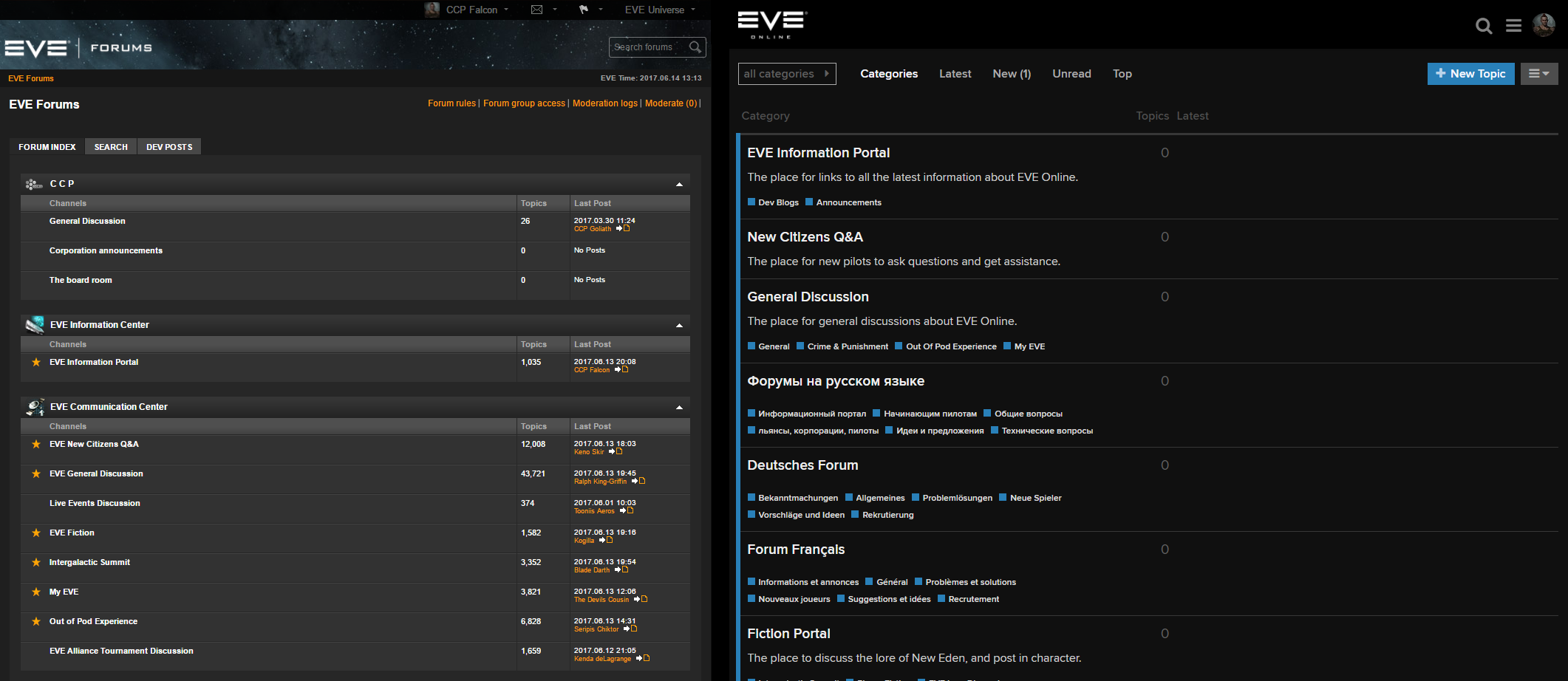Screen dimensions: 1568x681
Task: Open the Announcements subcategory blue square label
Action: pyautogui.click(x=843, y=202)
